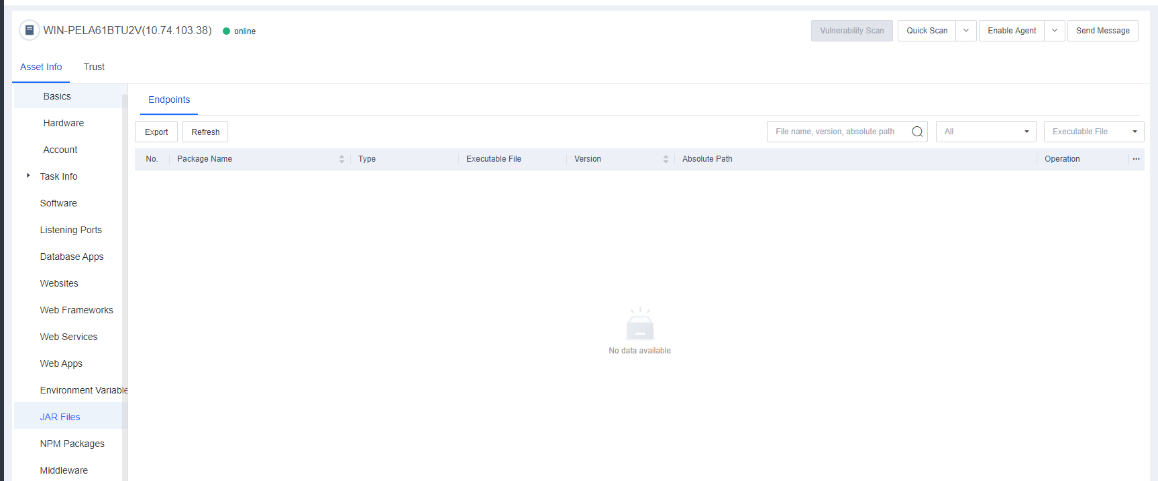Click the Package Name header text
The width and height of the screenshot is (1158, 481).
[205, 159]
